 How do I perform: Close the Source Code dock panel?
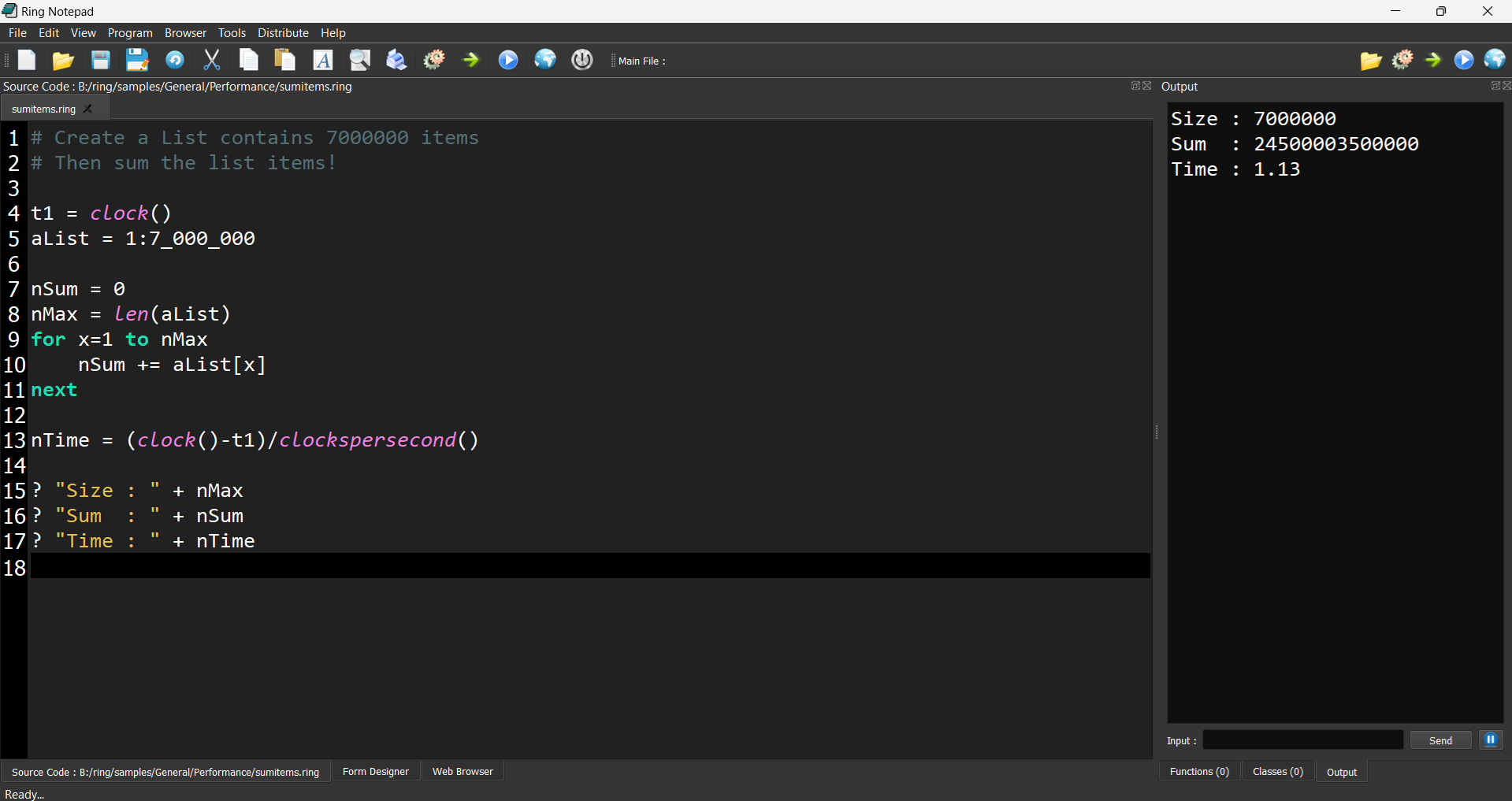[1147, 86]
